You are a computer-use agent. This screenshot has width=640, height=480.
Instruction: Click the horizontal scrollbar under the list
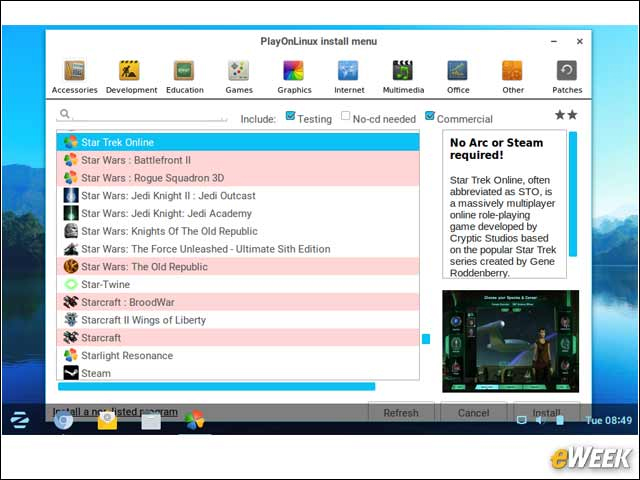[x=216, y=386]
